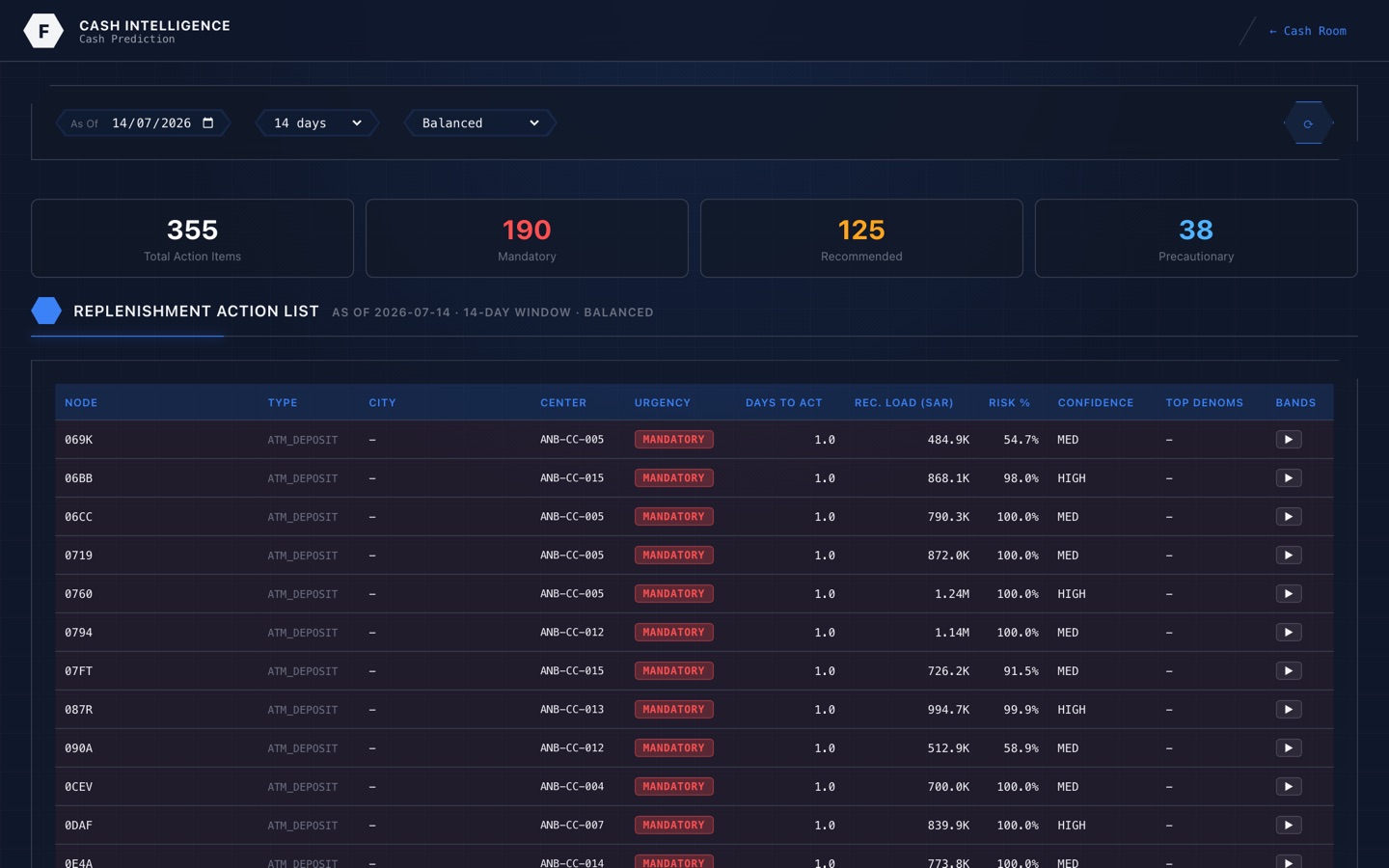This screenshot has height=868, width=1389.
Task: Click the 54.7% risk value
Action: [1021, 440]
